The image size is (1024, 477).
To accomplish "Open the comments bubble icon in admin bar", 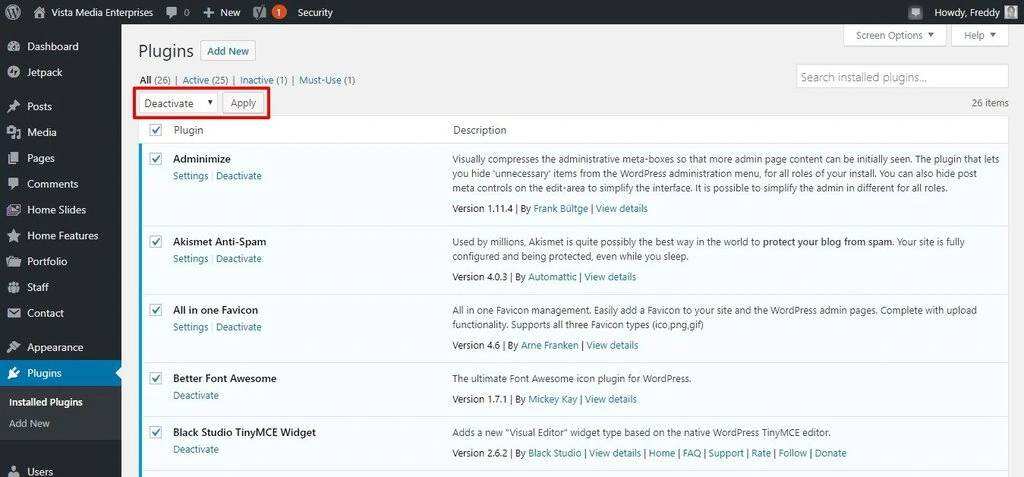I will point(172,13).
